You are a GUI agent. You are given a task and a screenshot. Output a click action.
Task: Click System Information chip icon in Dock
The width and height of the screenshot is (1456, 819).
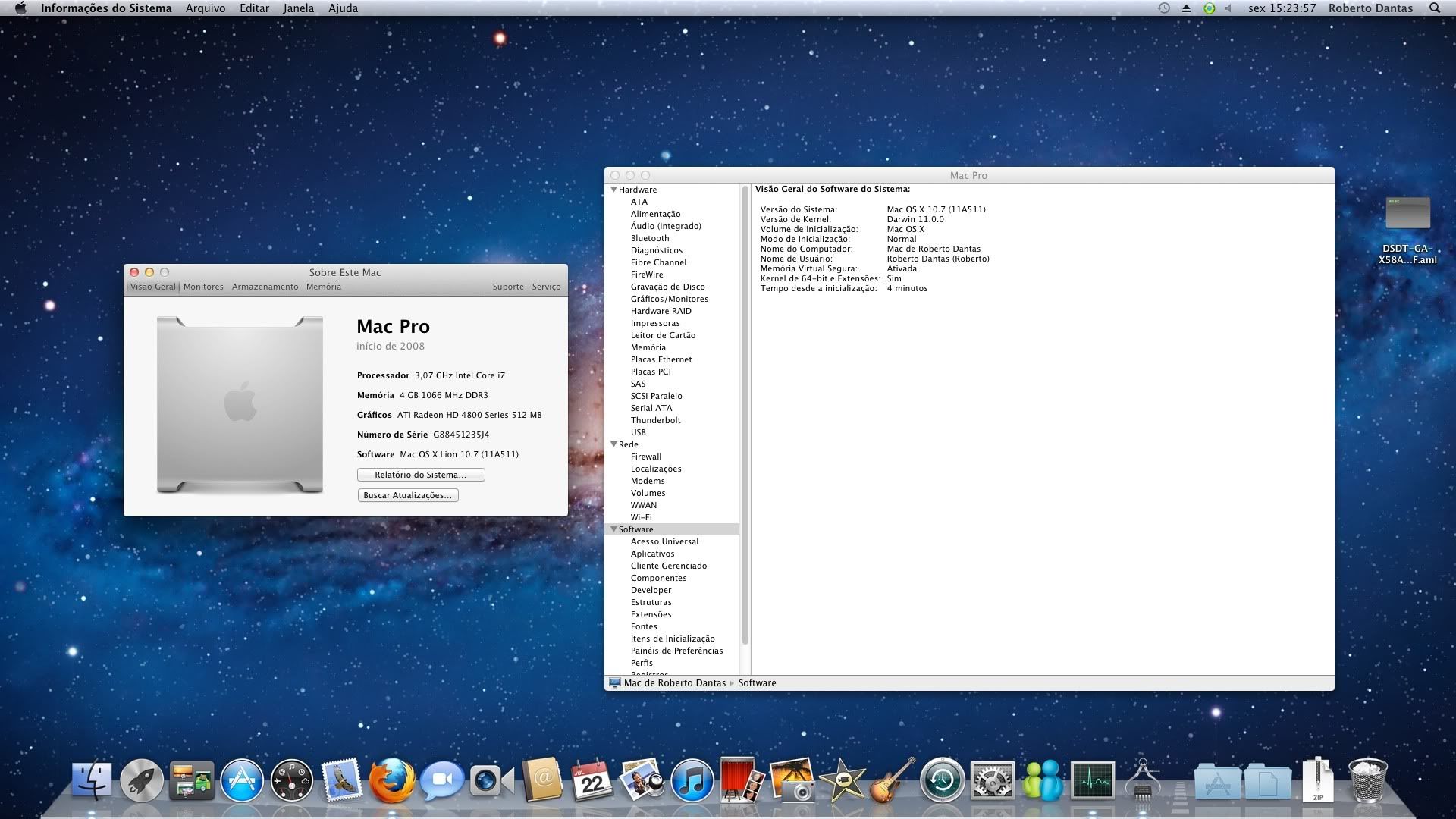coord(1143,780)
